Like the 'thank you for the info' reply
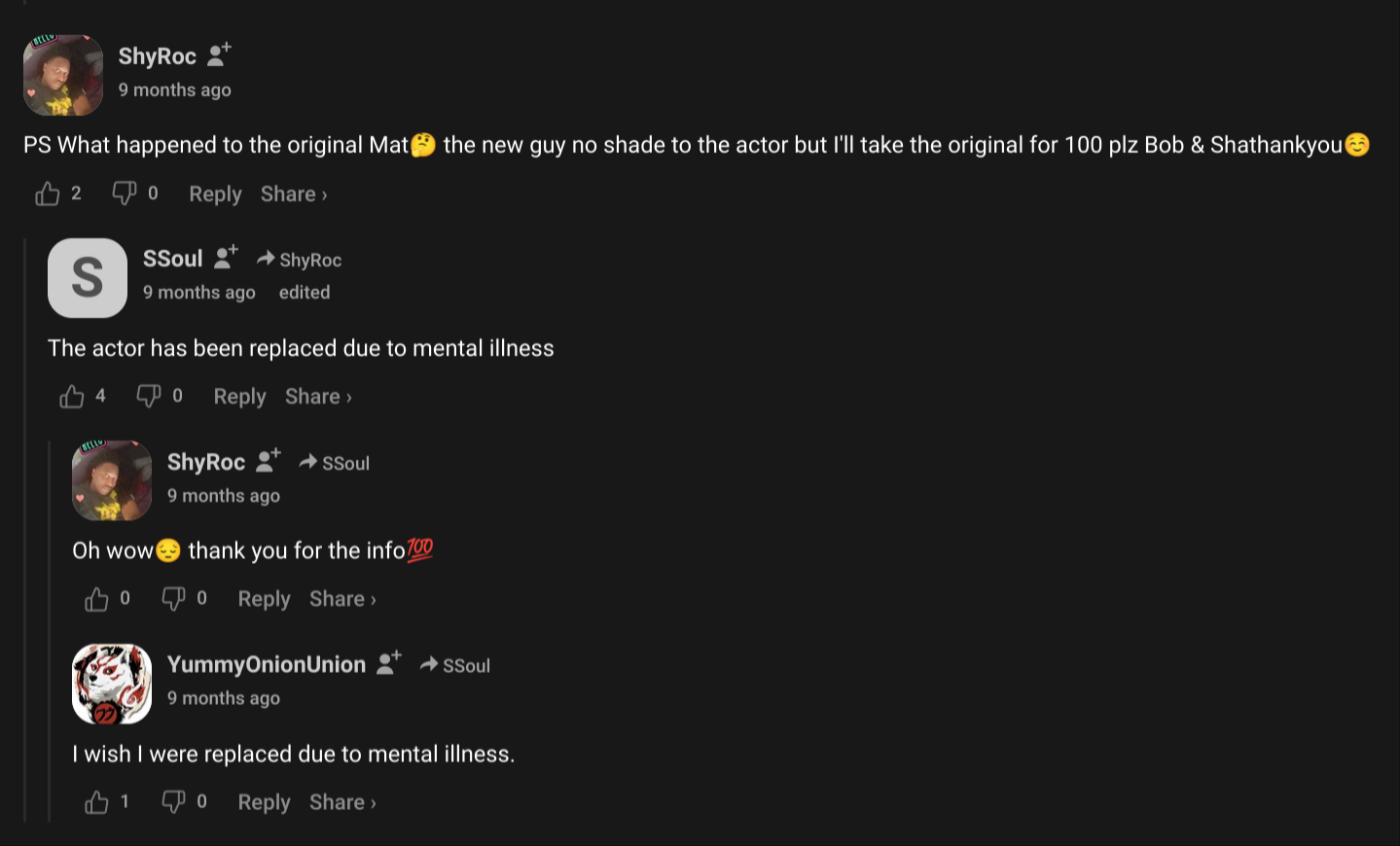 [96, 599]
